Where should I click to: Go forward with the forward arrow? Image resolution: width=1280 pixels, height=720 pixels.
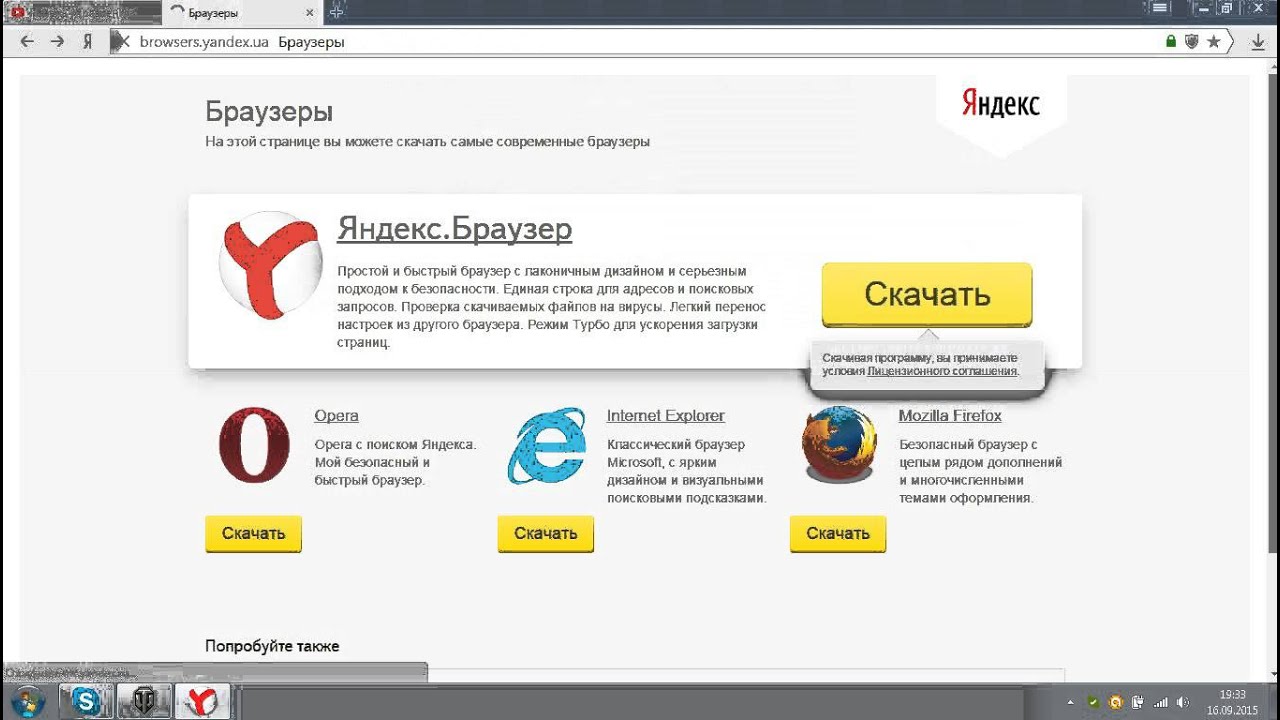[x=57, y=42]
